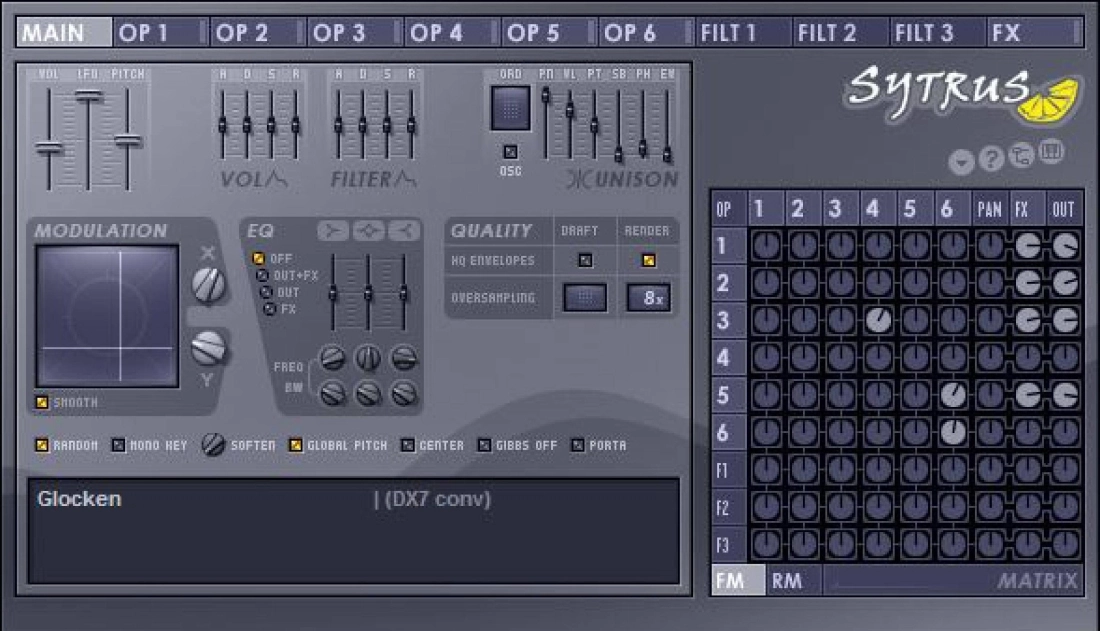Select the EQ OUT+FX radio option

tap(262, 275)
